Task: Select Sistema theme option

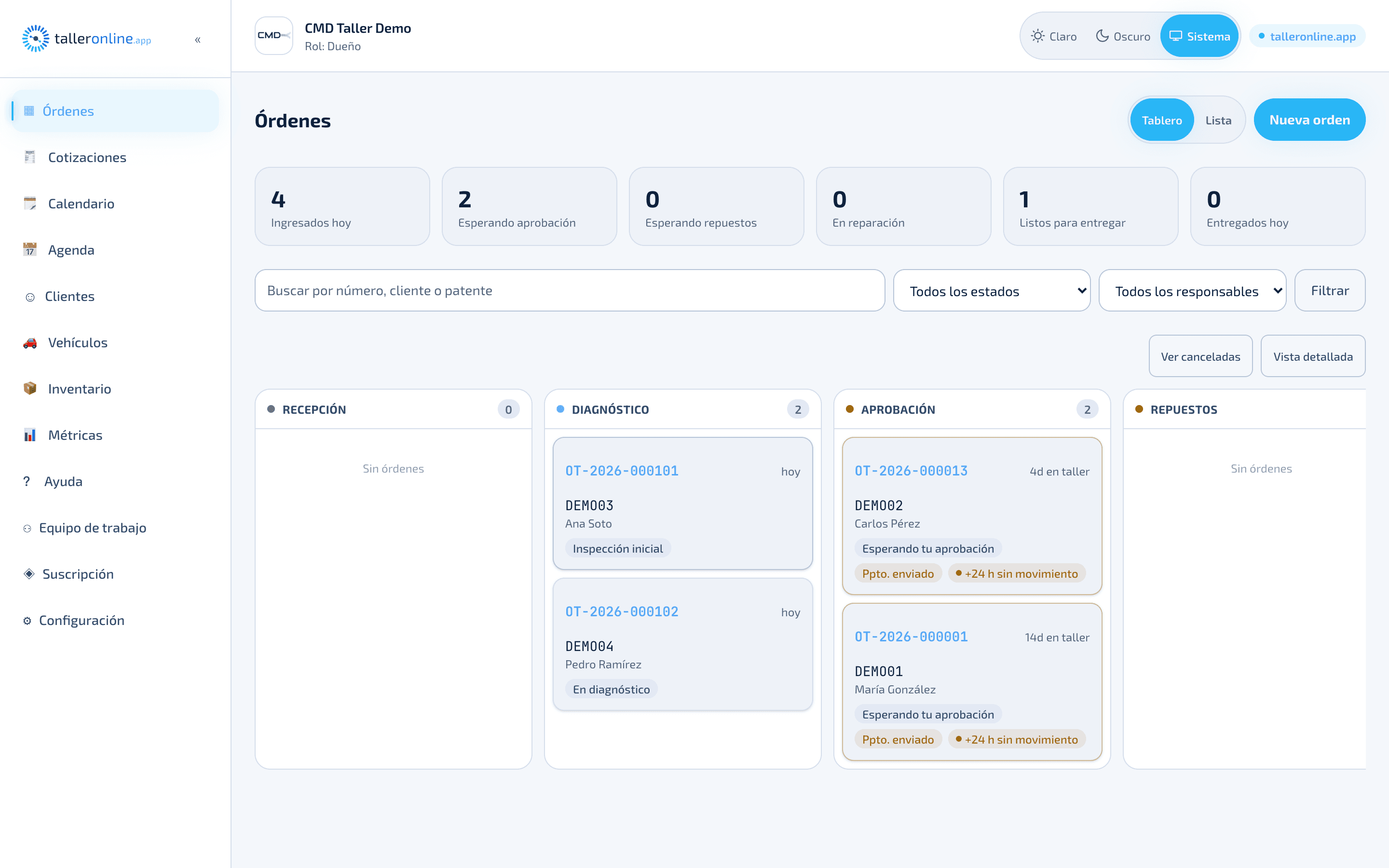Action: tap(1199, 36)
